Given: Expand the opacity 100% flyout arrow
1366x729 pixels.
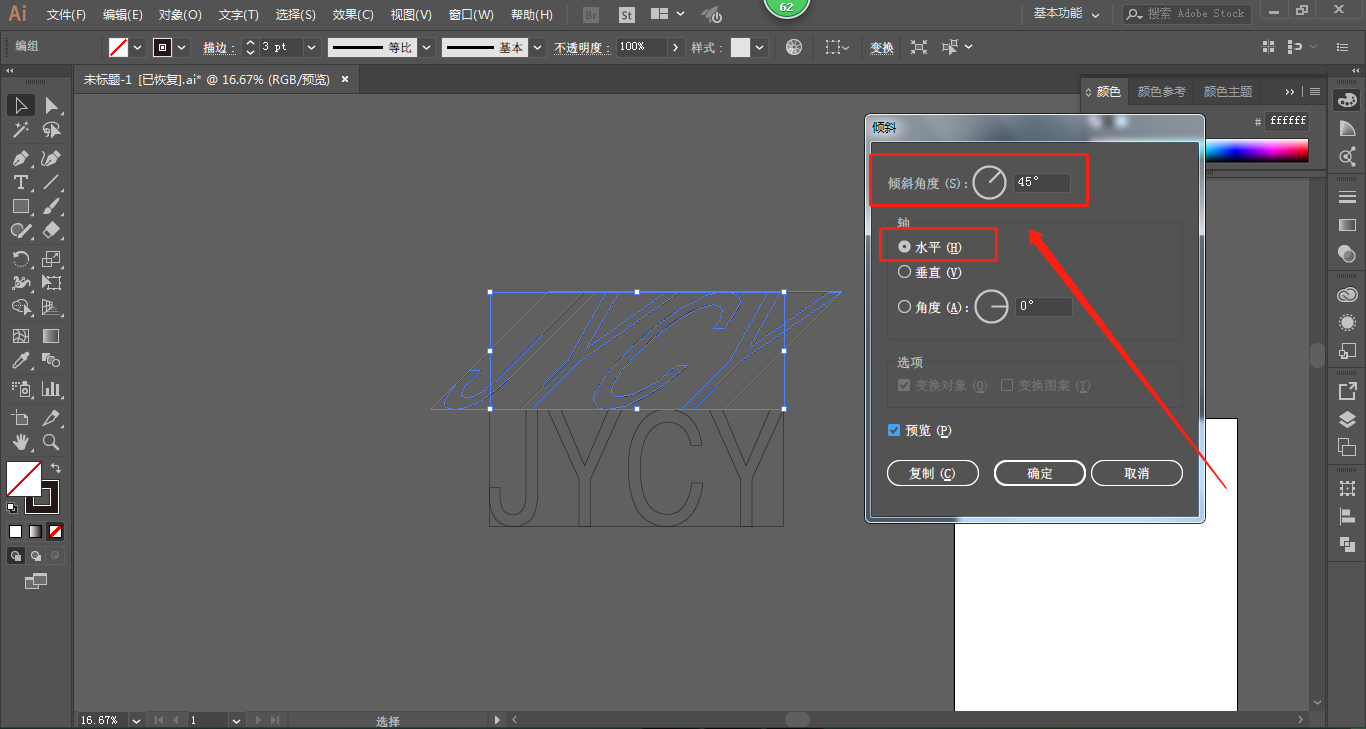Looking at the screenshot, I should click(x=677, y=47).
